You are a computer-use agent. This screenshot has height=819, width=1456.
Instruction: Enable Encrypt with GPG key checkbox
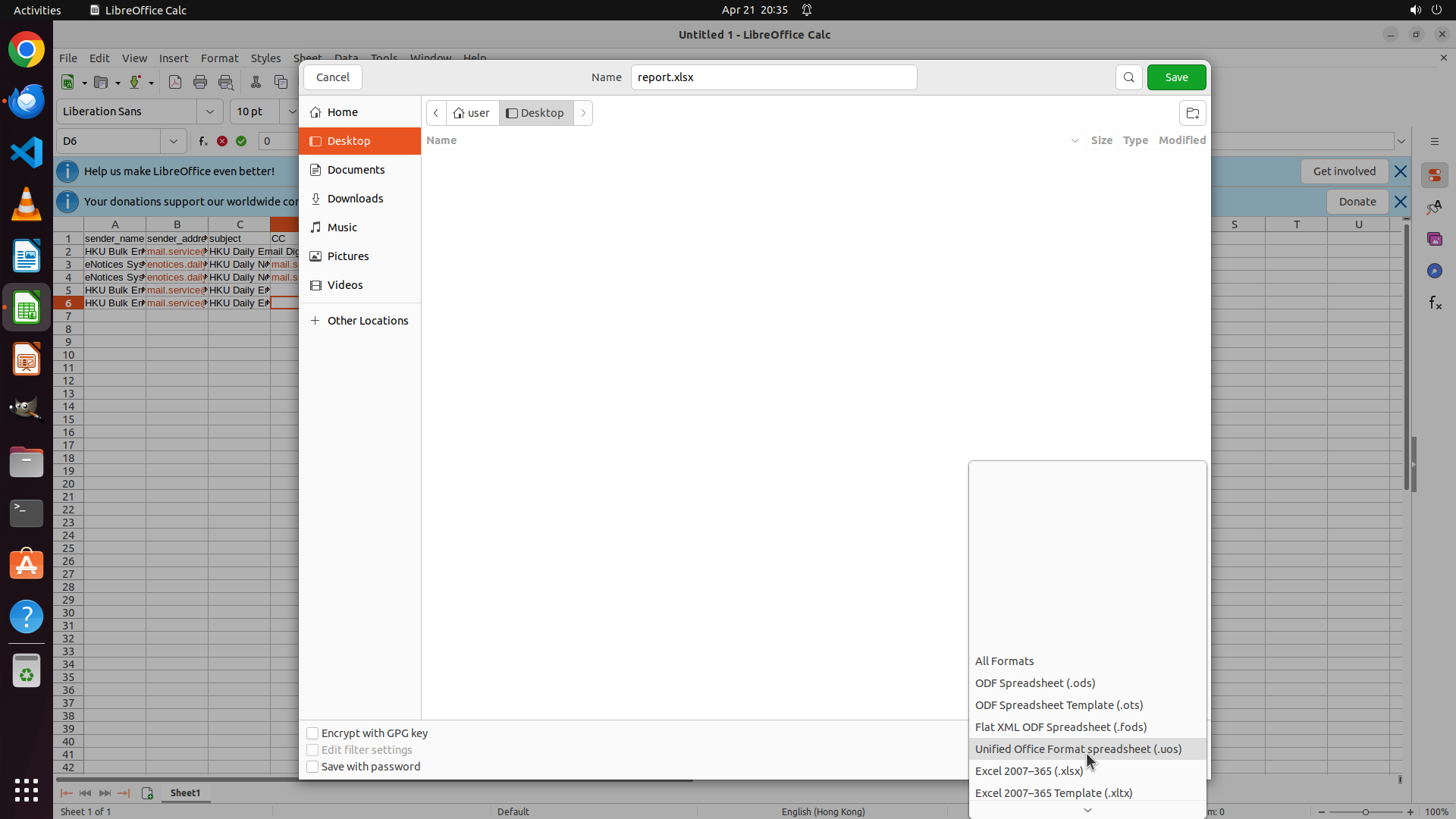point(312,733)
